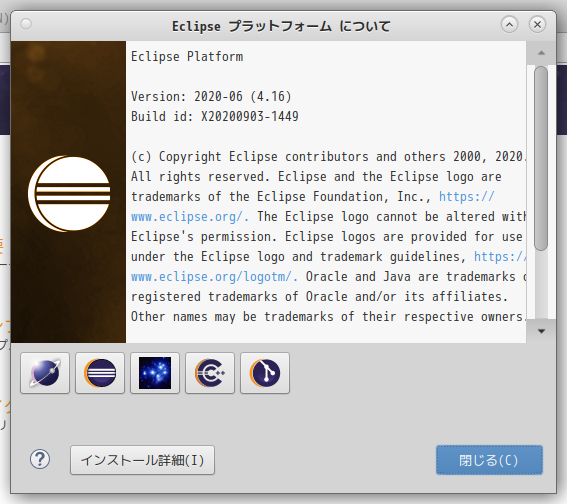Click the インストール詳細(I) button
The height and width of the screenshot is (504, 567).
[142, 460]
